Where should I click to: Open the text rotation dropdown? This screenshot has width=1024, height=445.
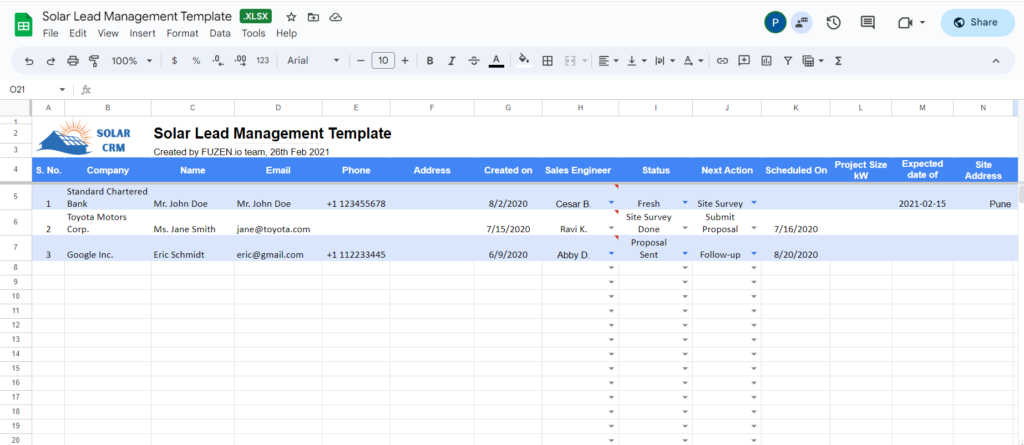(x=692, y=61)
